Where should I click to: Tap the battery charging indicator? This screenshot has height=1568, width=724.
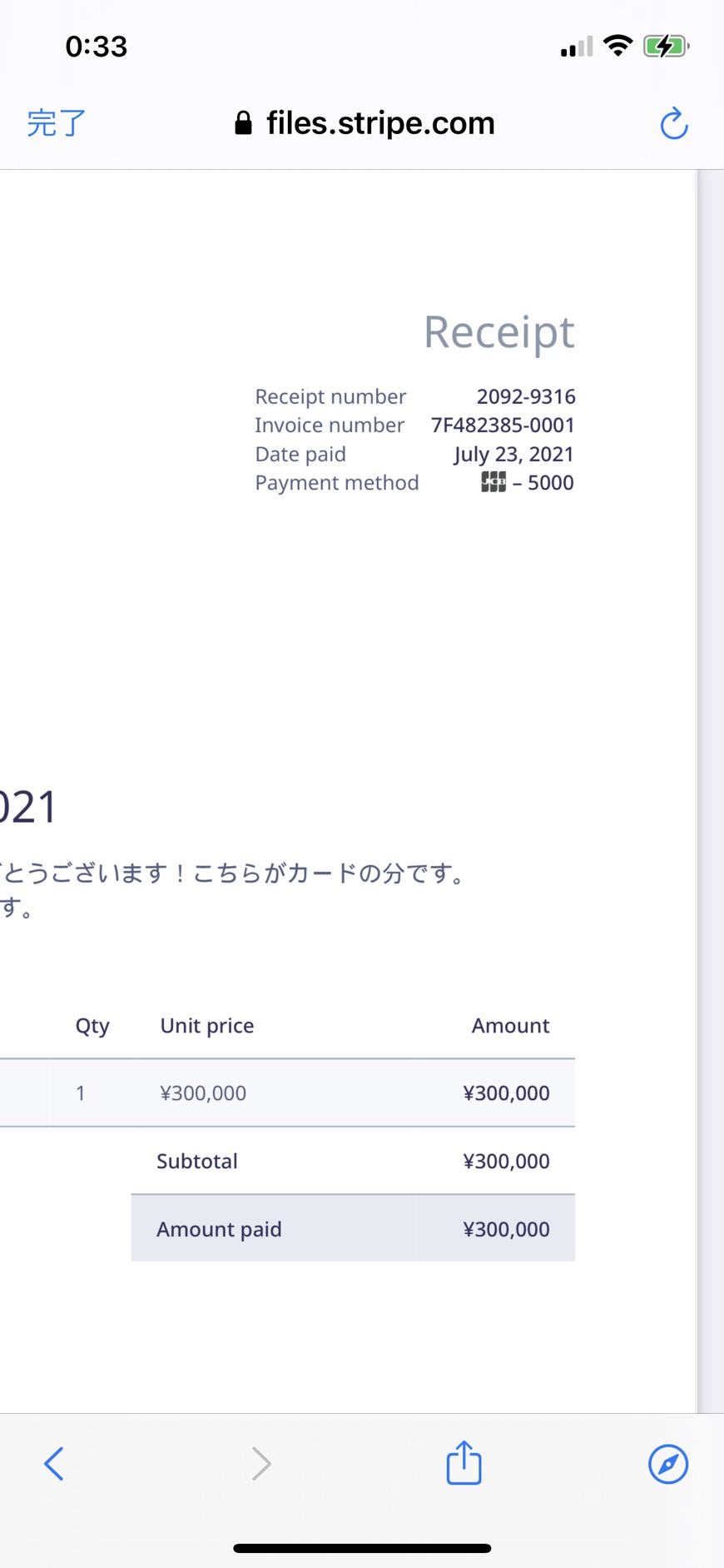coord(666,46)
